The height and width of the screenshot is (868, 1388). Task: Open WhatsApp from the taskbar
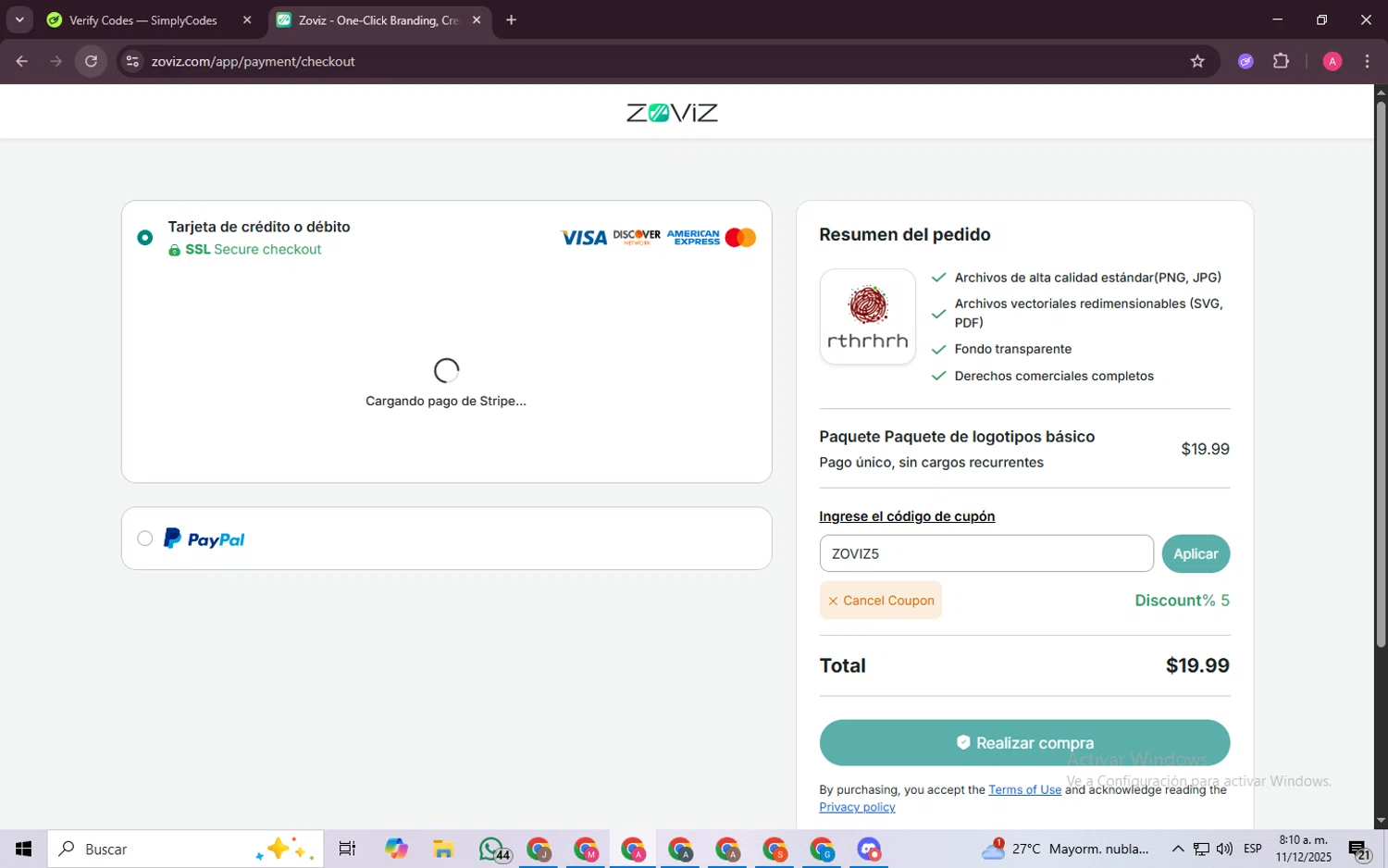click(493, 849)
